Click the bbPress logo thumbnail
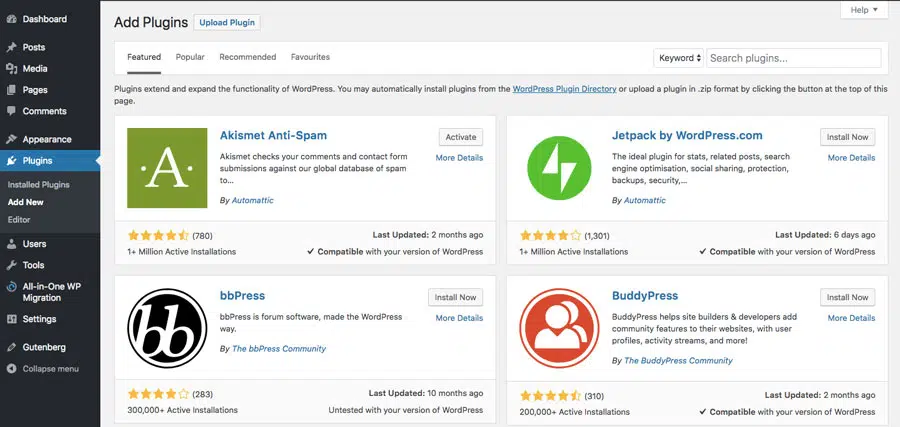Viewport: 900px width, 427px height. tap(167, 328)
